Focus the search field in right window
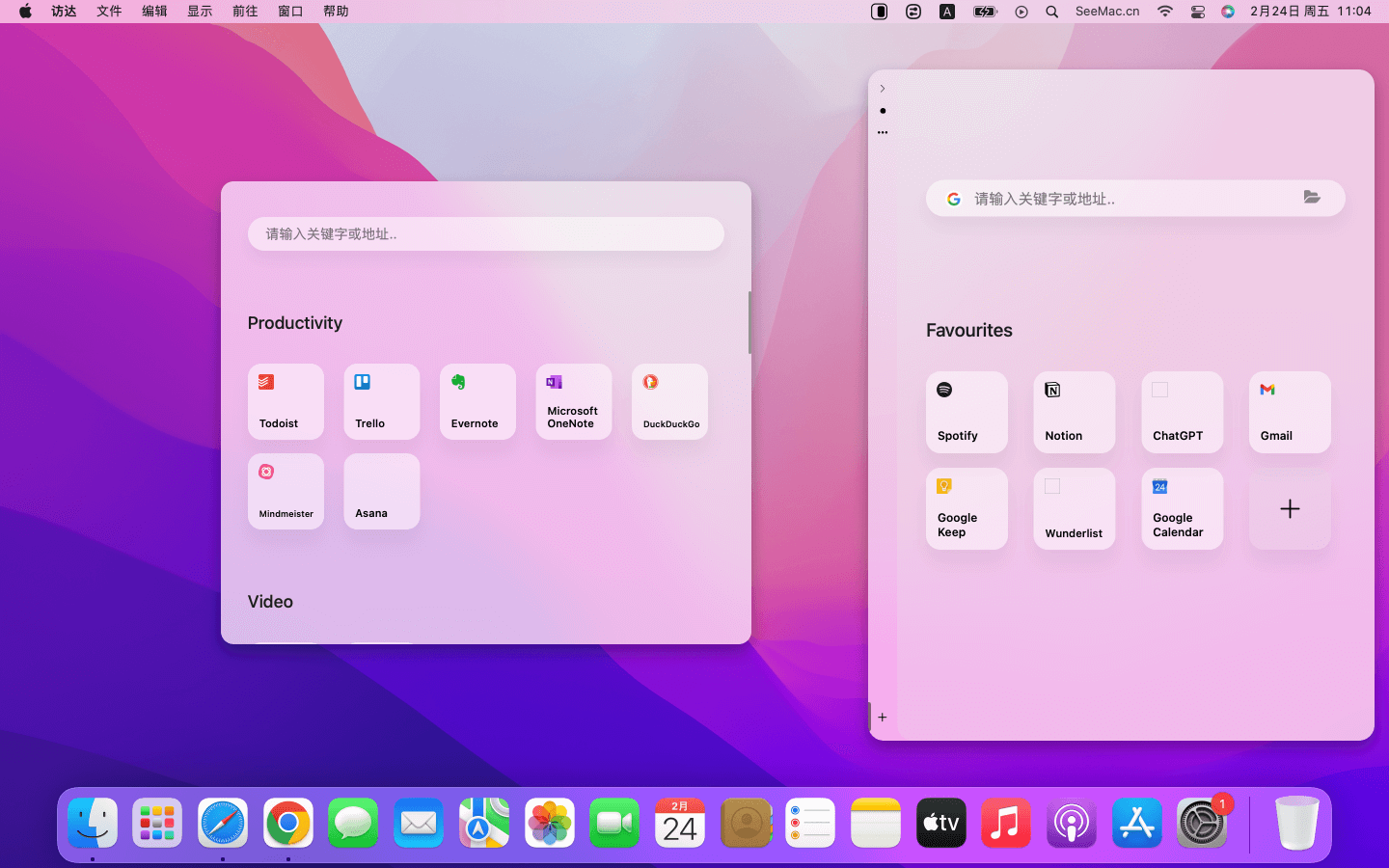Screen dimensions: 1389x868 tap(1135, 199)
